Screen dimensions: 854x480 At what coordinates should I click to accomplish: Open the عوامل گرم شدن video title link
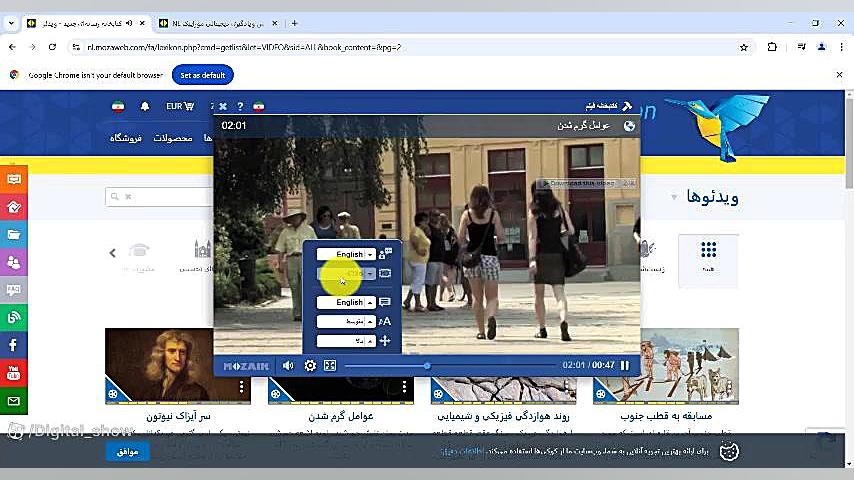[x=341, y=416]
